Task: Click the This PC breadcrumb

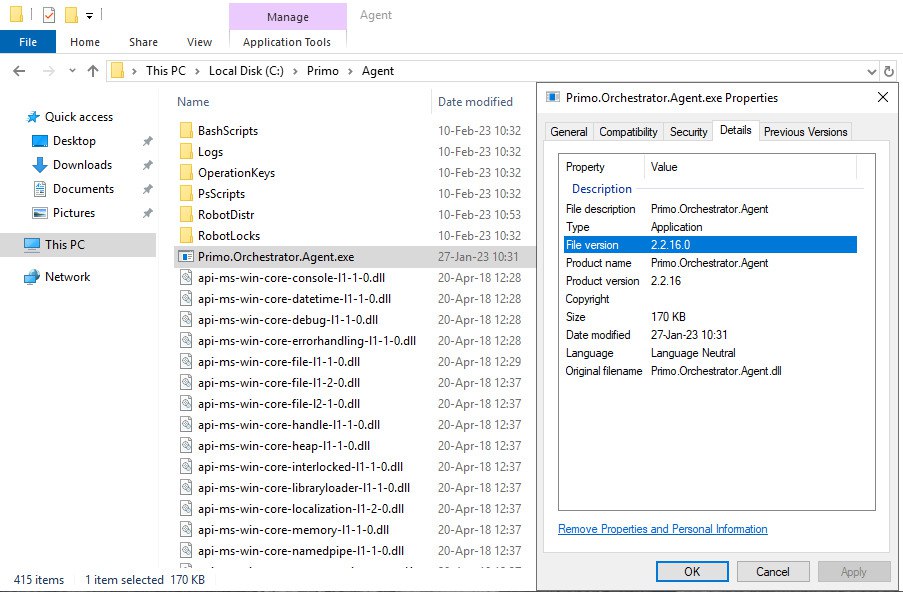Action: 166,71
